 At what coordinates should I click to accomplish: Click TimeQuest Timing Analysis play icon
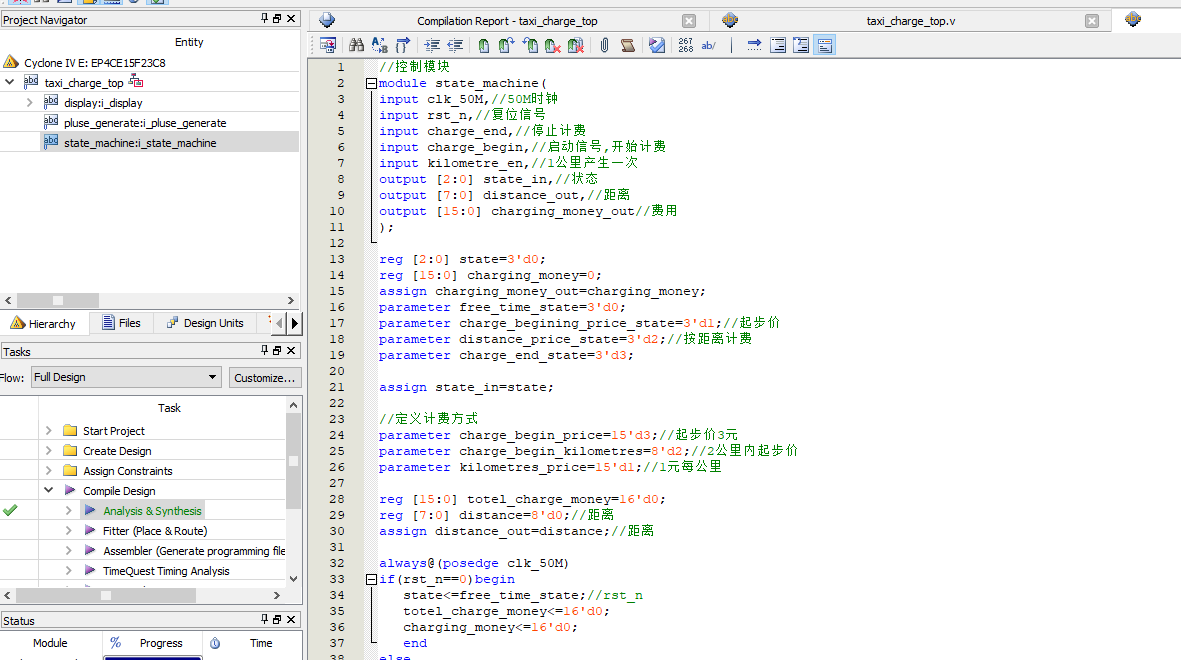90,571
